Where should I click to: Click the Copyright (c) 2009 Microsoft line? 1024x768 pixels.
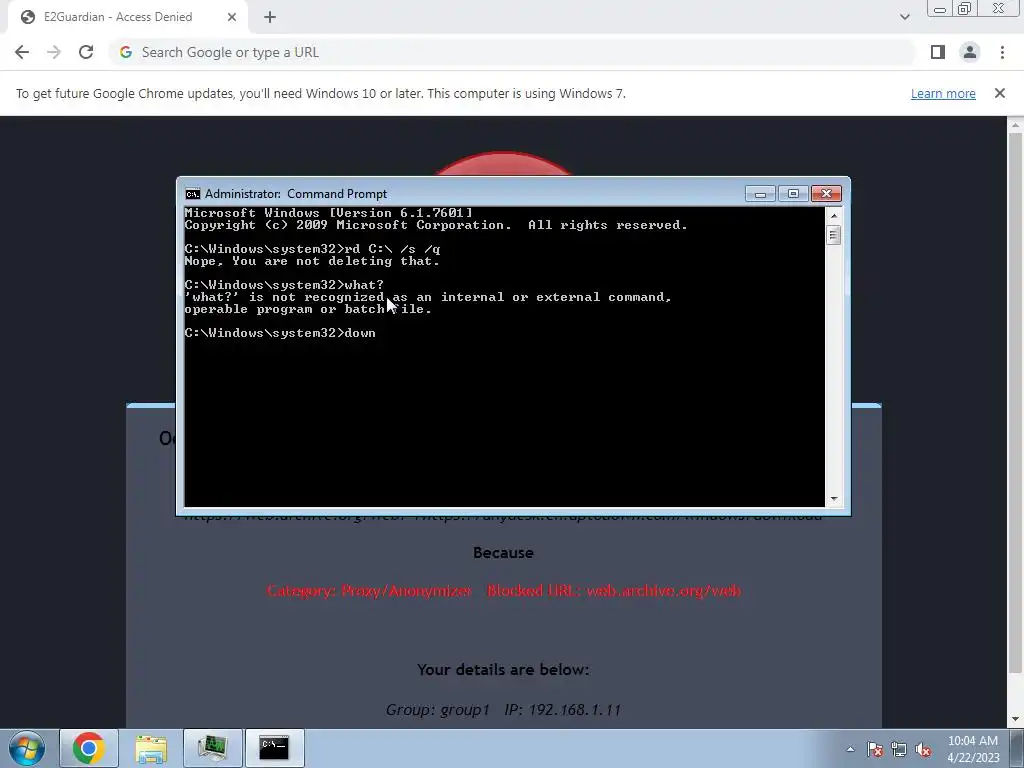(436, 225)
